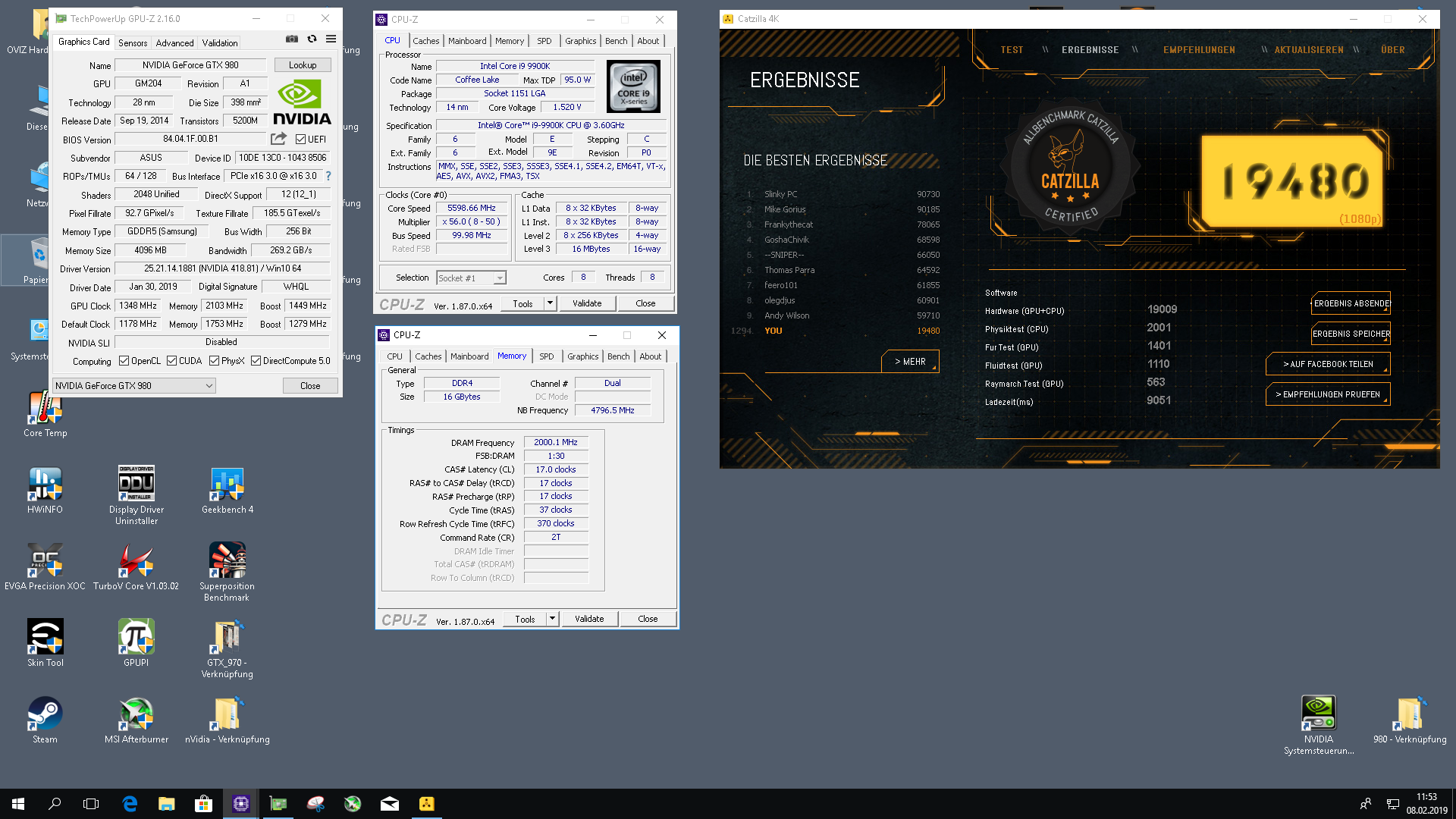This screenshot has height=819, width=1456.
Task: Open the Windows Start menu
Action: 18,804
